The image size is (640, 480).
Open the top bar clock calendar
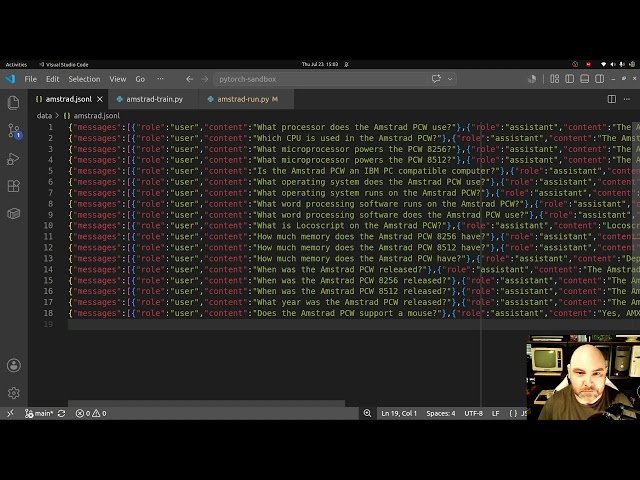320,64
